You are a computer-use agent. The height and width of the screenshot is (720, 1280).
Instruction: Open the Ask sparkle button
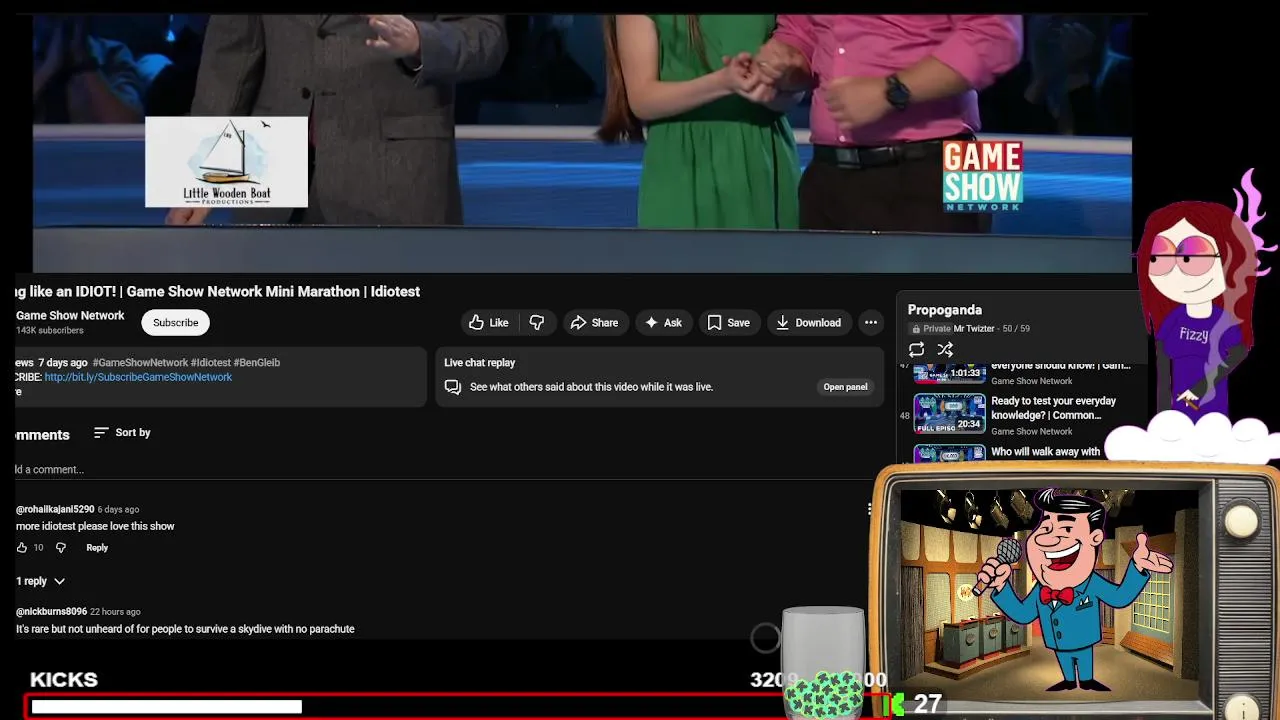point(663,323)
